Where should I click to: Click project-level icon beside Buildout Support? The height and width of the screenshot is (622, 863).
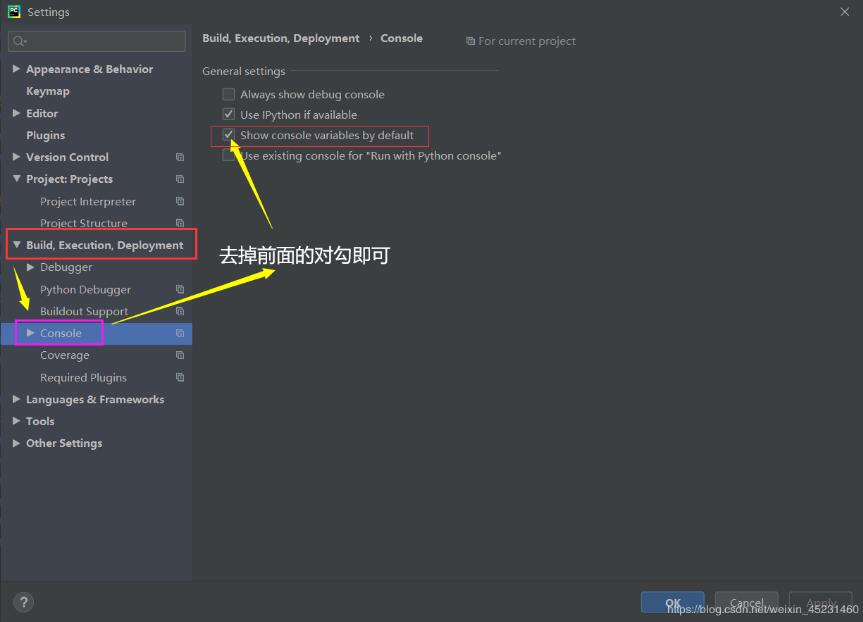coord(179,311)
